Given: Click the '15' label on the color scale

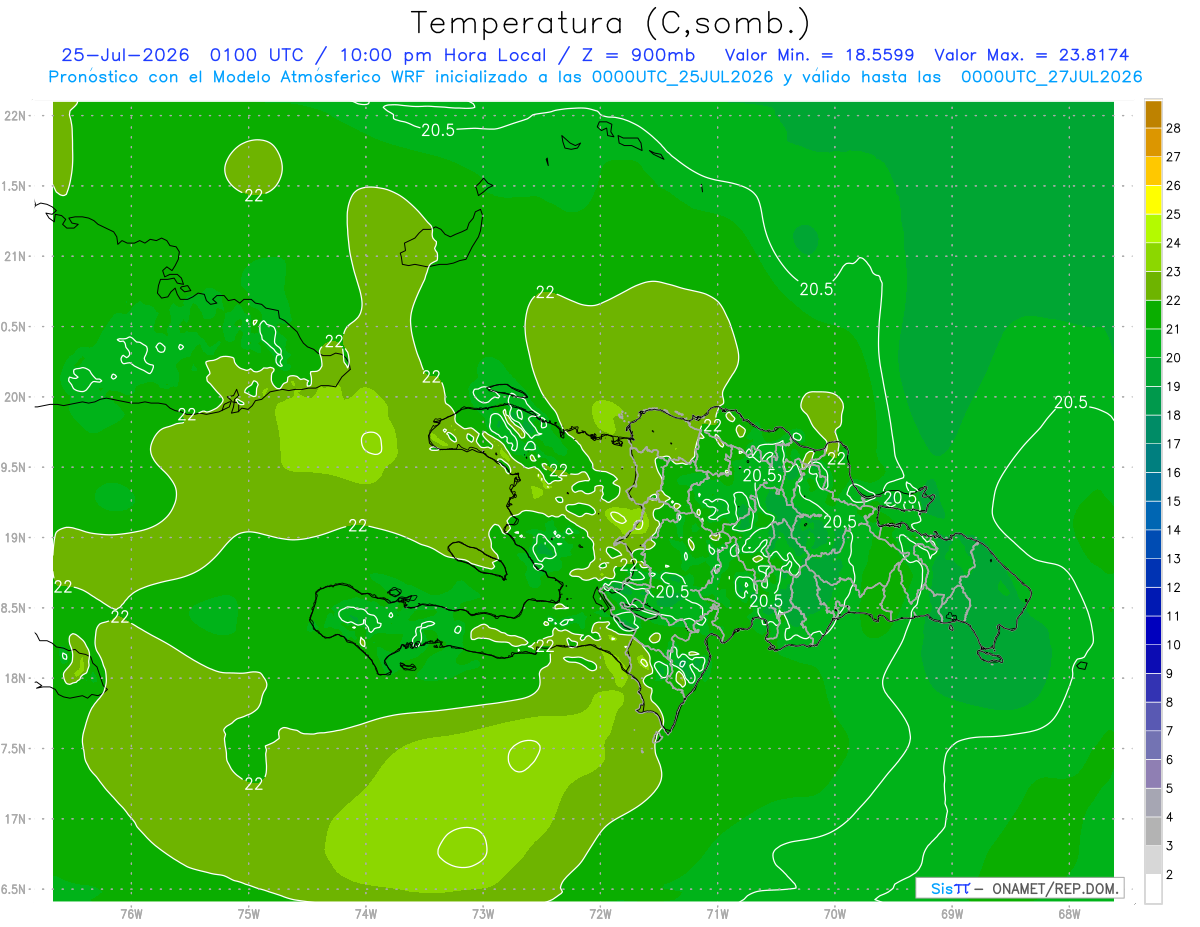Looking at the screenshot, I should (1174, 501).
